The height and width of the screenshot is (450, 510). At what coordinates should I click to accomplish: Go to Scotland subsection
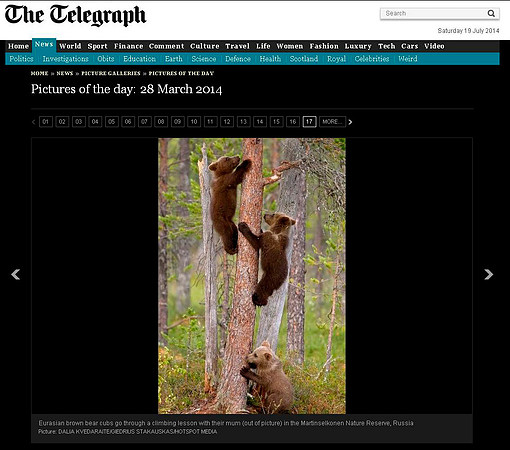pyautogui.click(x=304, y=59)
